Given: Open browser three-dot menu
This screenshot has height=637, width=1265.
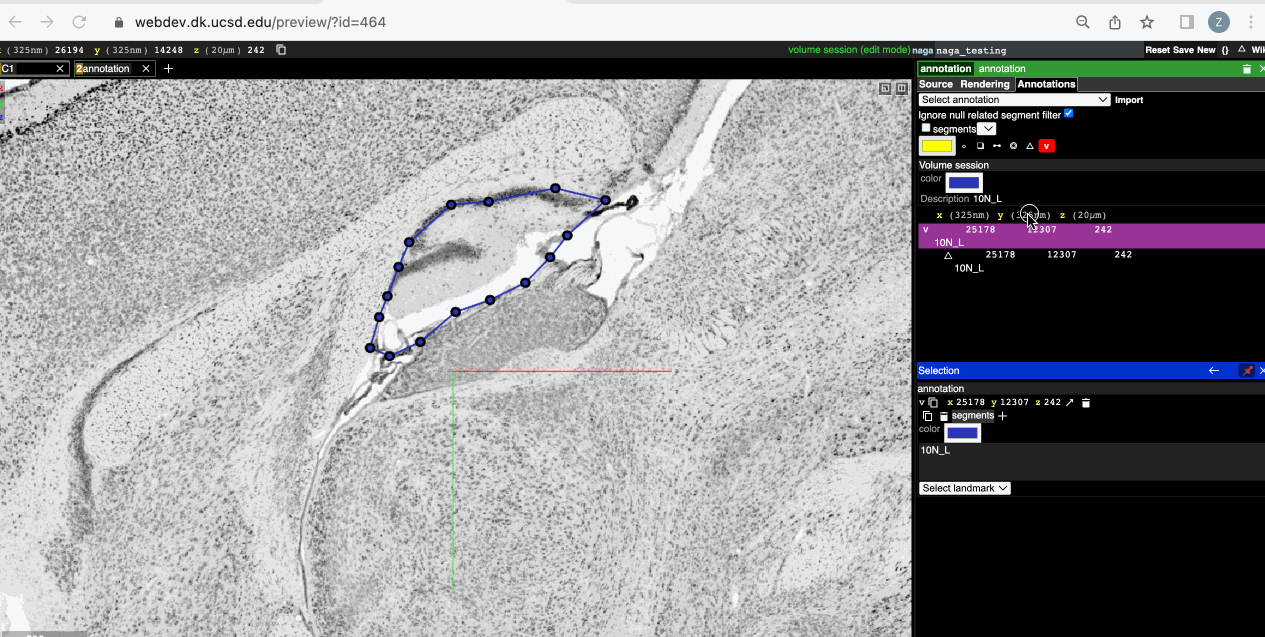Looking at the screenshot, I should (x=1250, y=22).
